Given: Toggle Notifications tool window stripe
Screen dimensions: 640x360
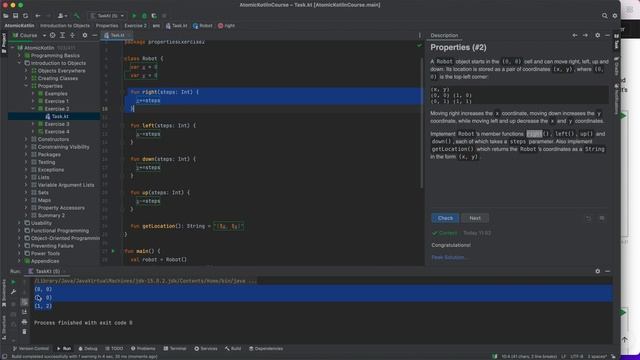Looking at the screenshot, I should pos(616,98).
